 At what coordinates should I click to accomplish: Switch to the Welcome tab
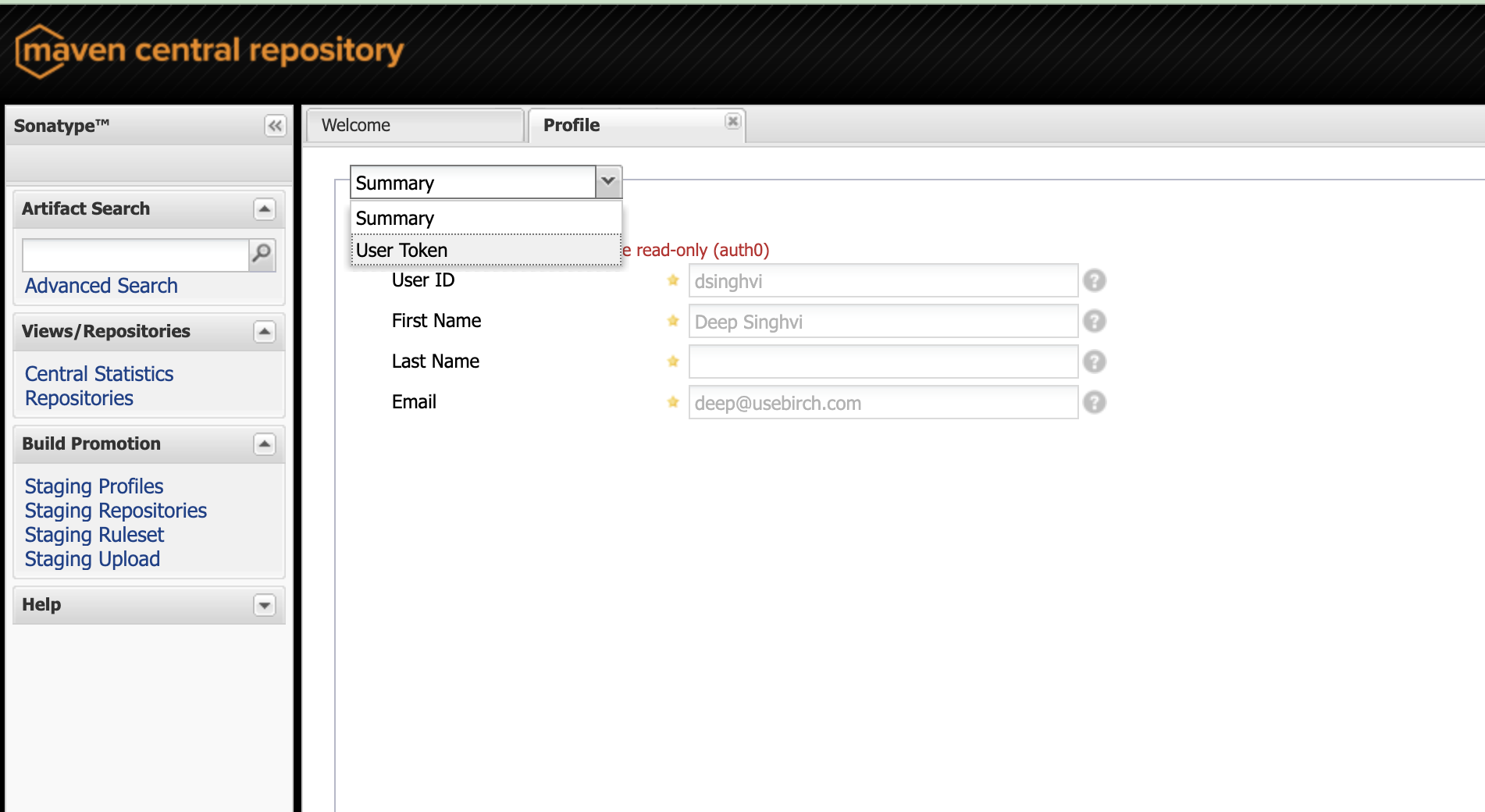415,125
